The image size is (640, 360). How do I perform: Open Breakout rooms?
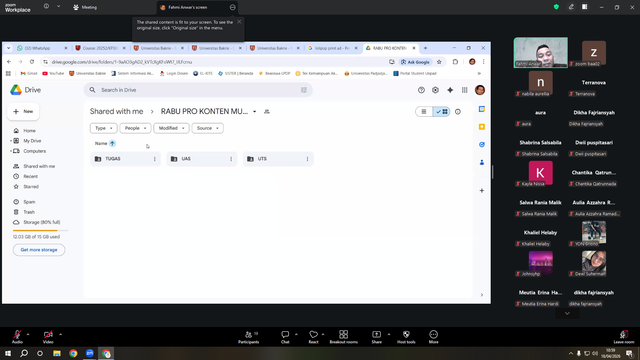[344, 337]
